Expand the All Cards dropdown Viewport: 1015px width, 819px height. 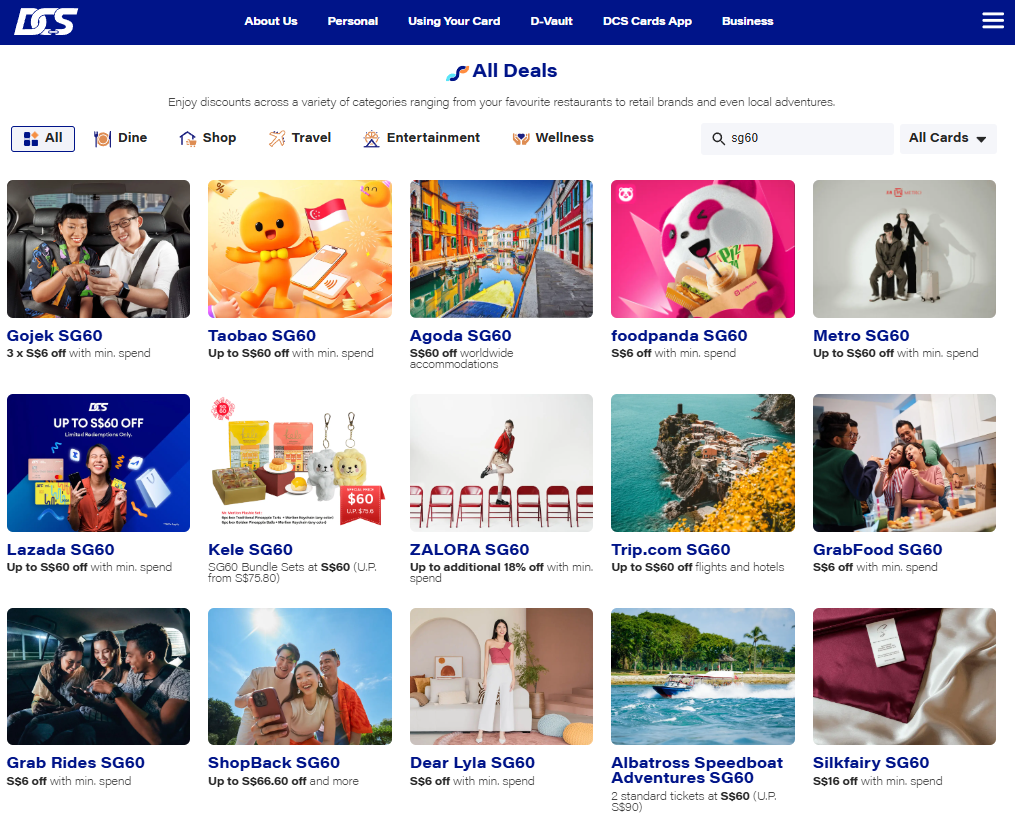coord(948,139)
